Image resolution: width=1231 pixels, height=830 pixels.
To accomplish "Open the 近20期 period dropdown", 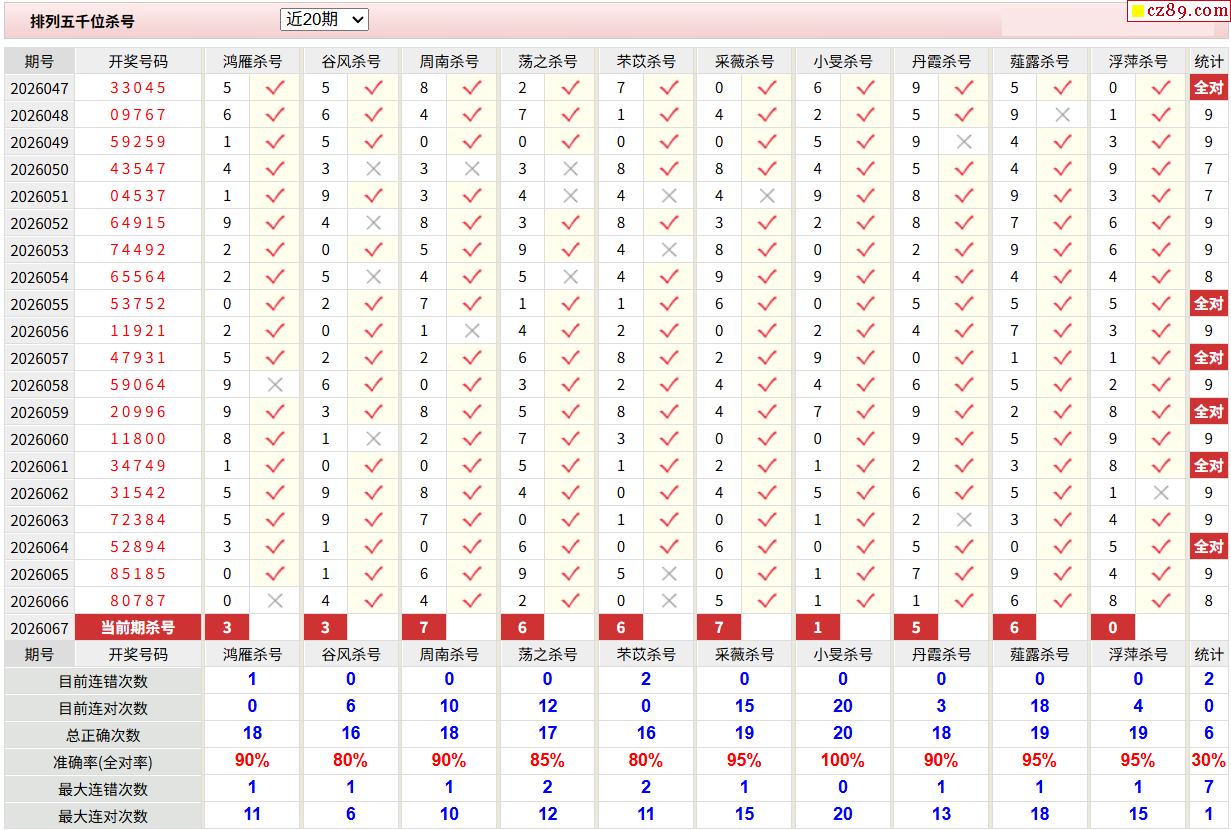I will tap(325, 19).
